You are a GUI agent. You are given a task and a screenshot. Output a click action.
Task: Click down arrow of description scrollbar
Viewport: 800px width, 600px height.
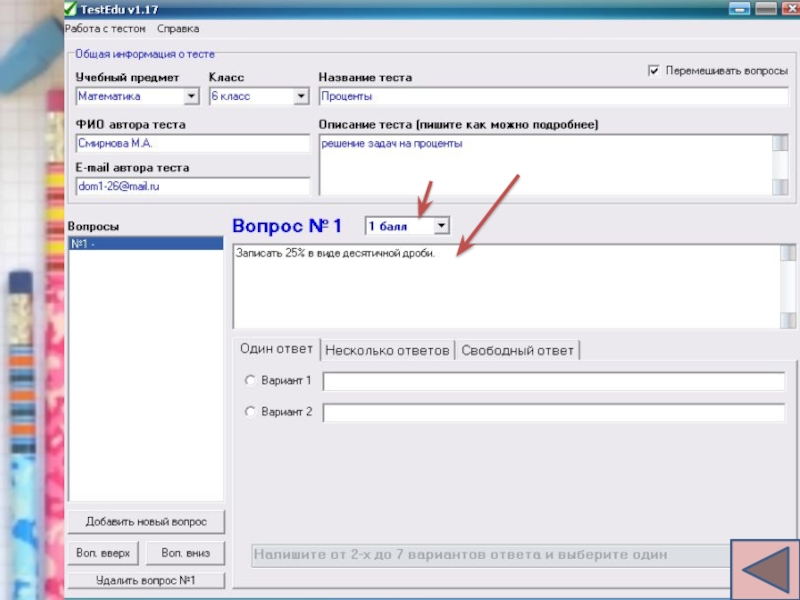point(780,187)
